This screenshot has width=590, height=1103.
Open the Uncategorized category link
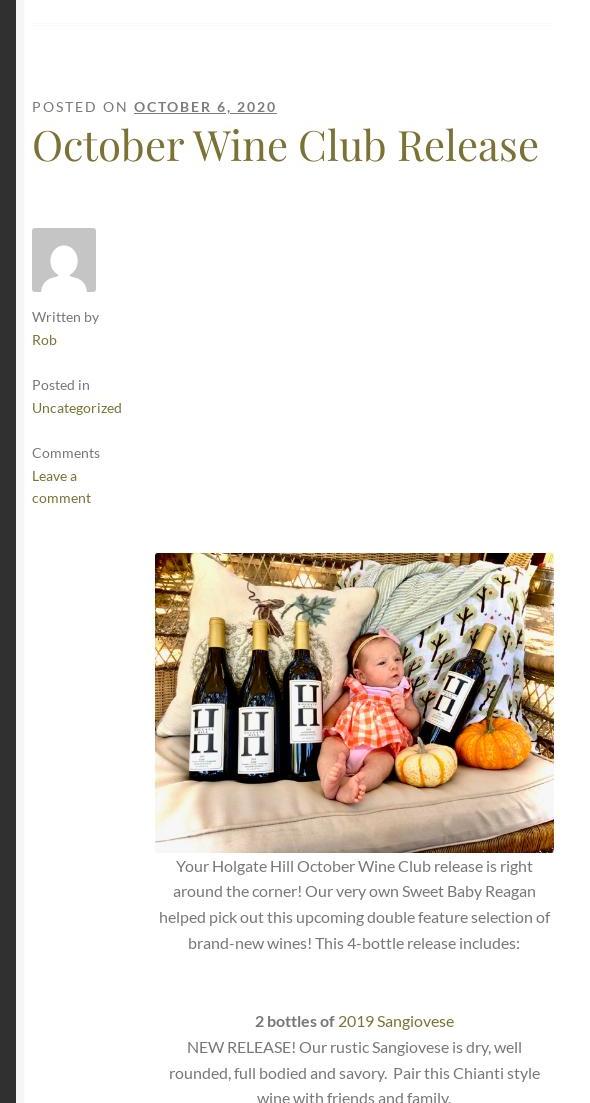pos(77,408)
